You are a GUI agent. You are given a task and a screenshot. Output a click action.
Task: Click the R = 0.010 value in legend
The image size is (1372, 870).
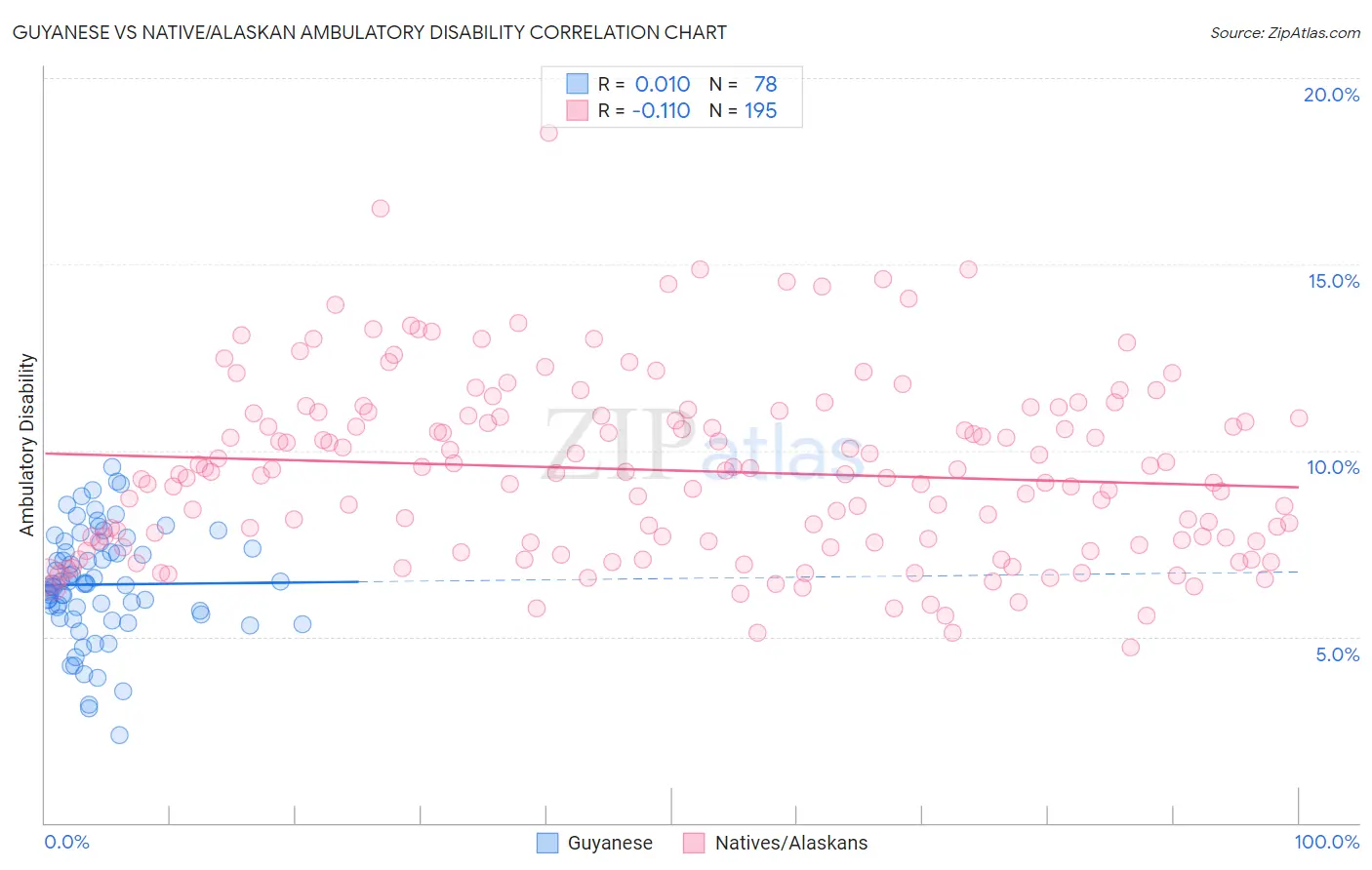[x=644, y=84]
